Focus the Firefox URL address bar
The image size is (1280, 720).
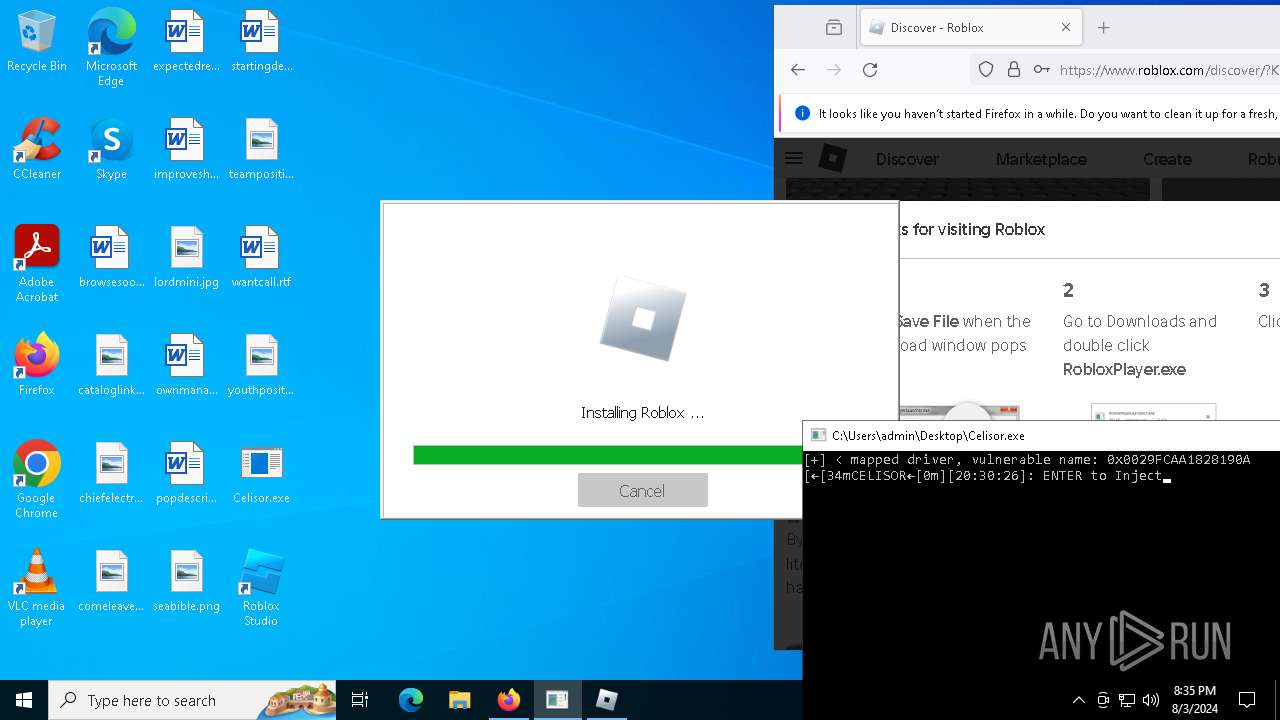coord(1168,70)
